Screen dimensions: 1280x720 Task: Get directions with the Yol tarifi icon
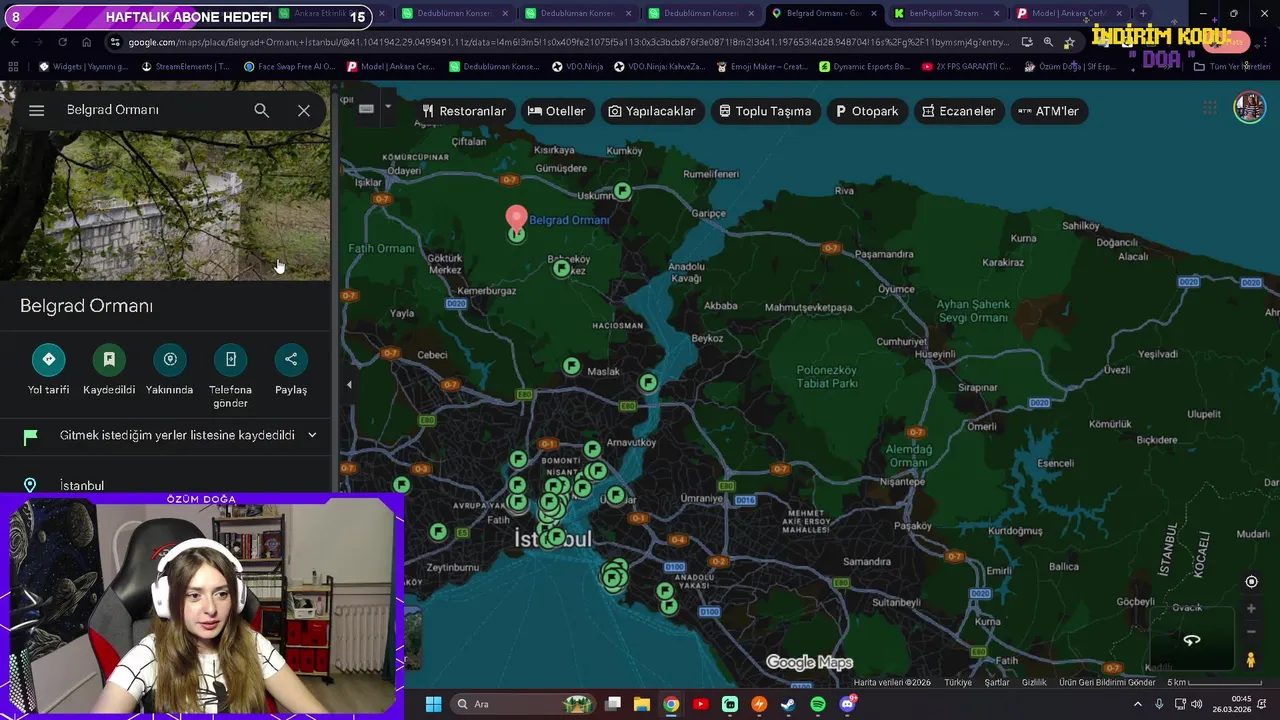[48, 359]
